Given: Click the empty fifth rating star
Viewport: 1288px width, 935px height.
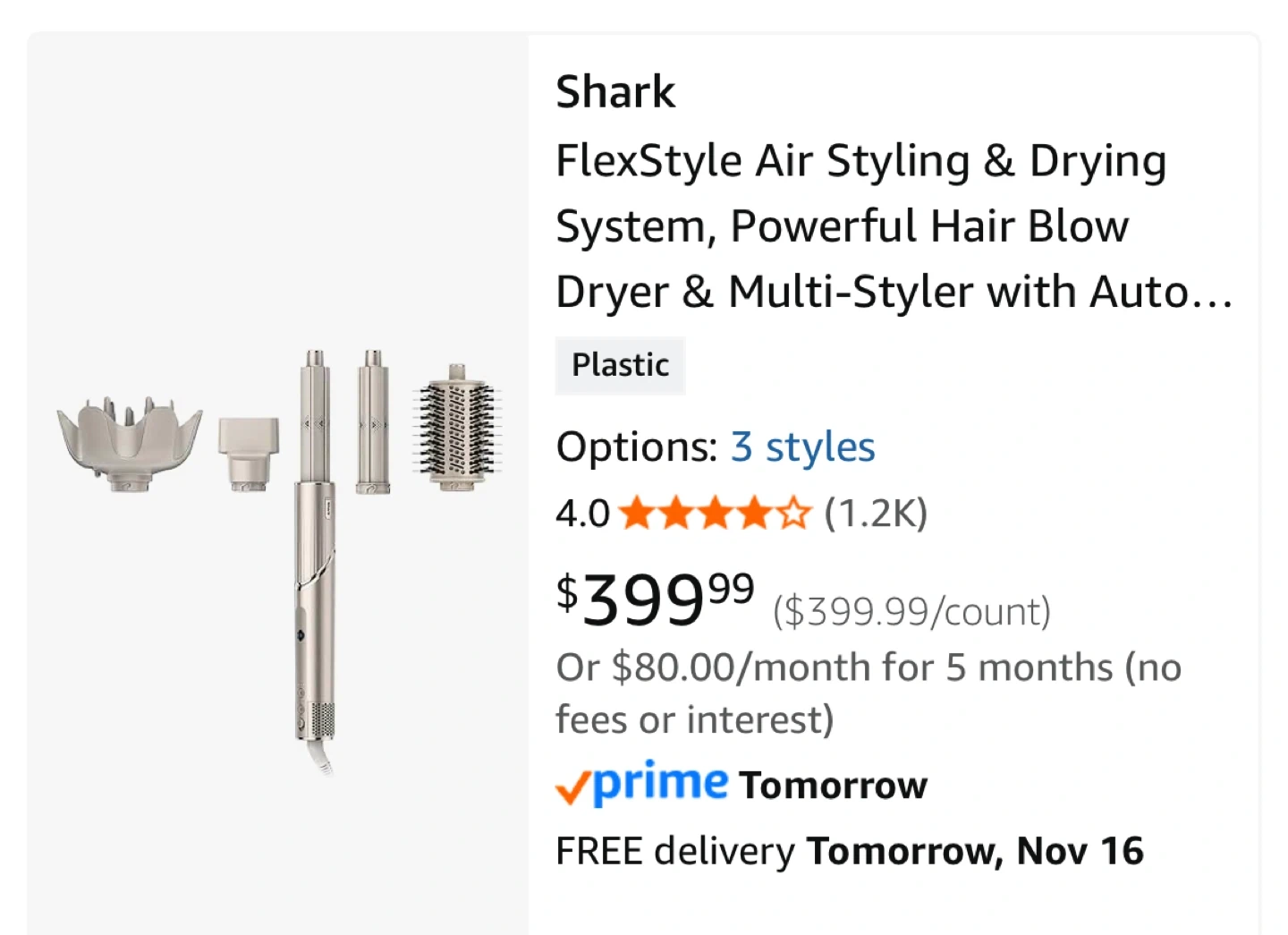Looking at the screenshot, I should pos(793,514).
